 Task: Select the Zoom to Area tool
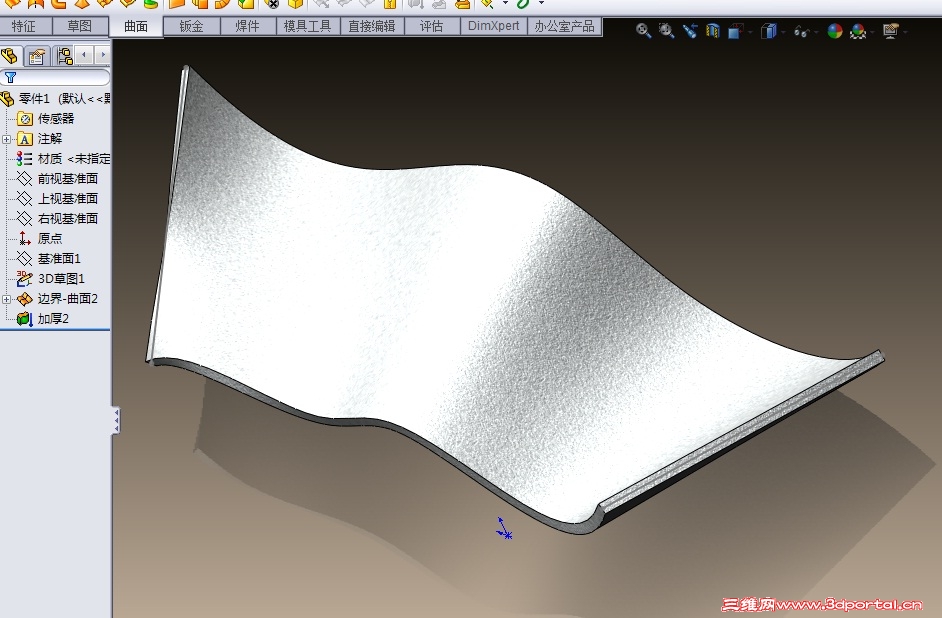click(x=666, y=31)
